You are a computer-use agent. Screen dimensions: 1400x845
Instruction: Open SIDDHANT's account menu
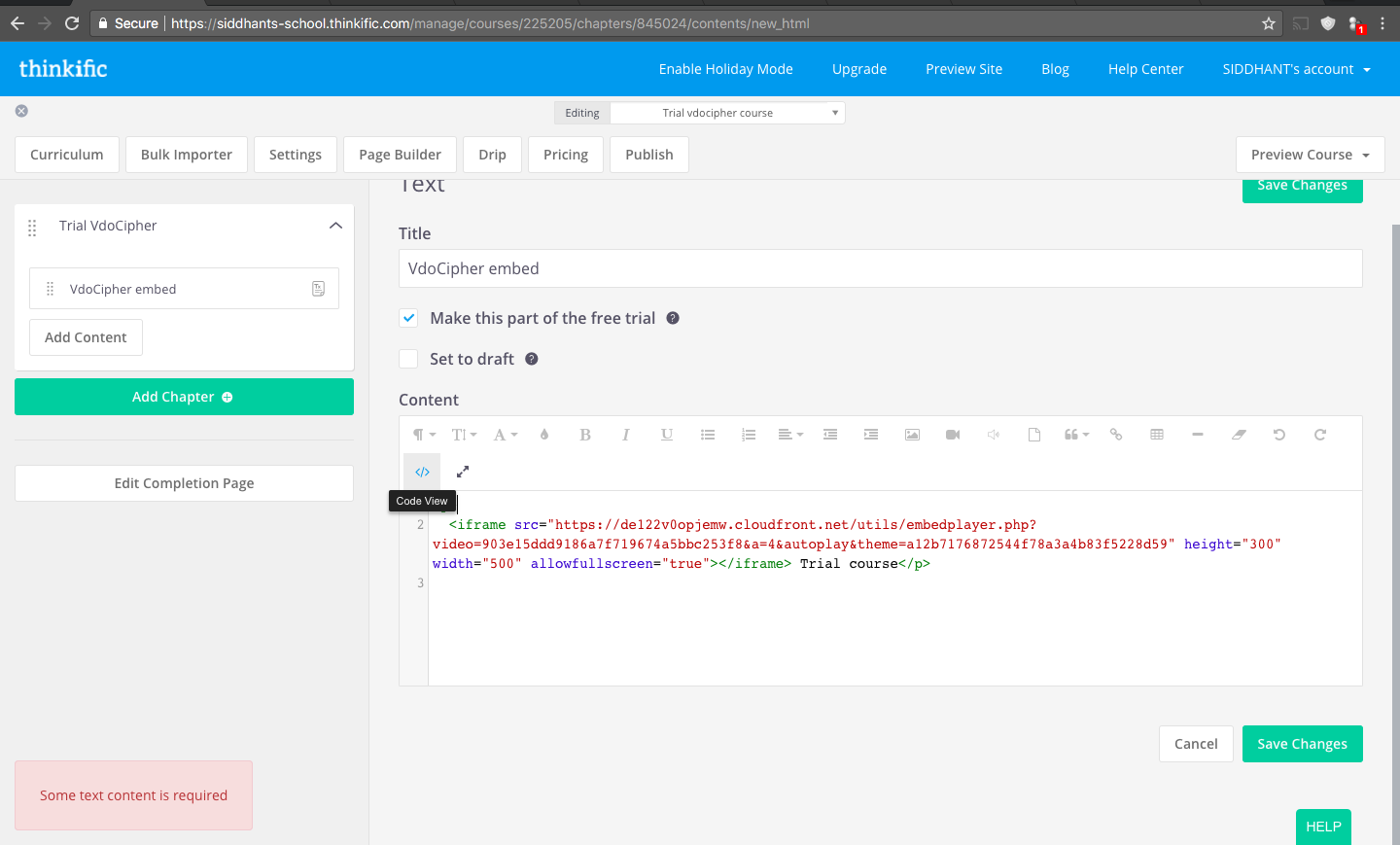click(1296, 69)
